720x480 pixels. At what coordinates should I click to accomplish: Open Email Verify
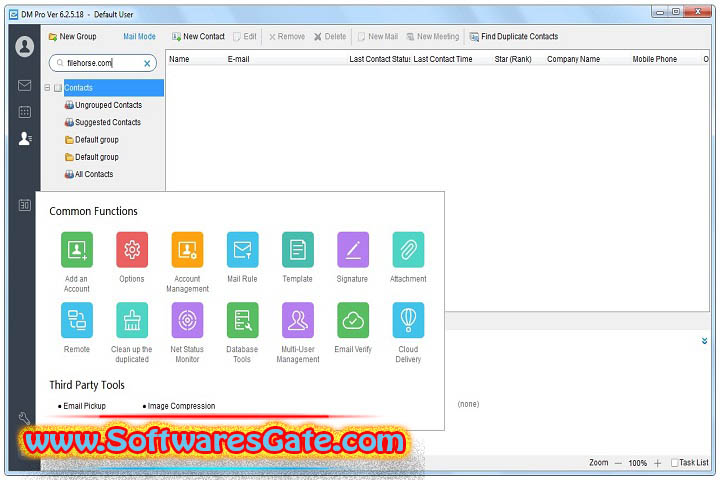(x=353, y=320)
